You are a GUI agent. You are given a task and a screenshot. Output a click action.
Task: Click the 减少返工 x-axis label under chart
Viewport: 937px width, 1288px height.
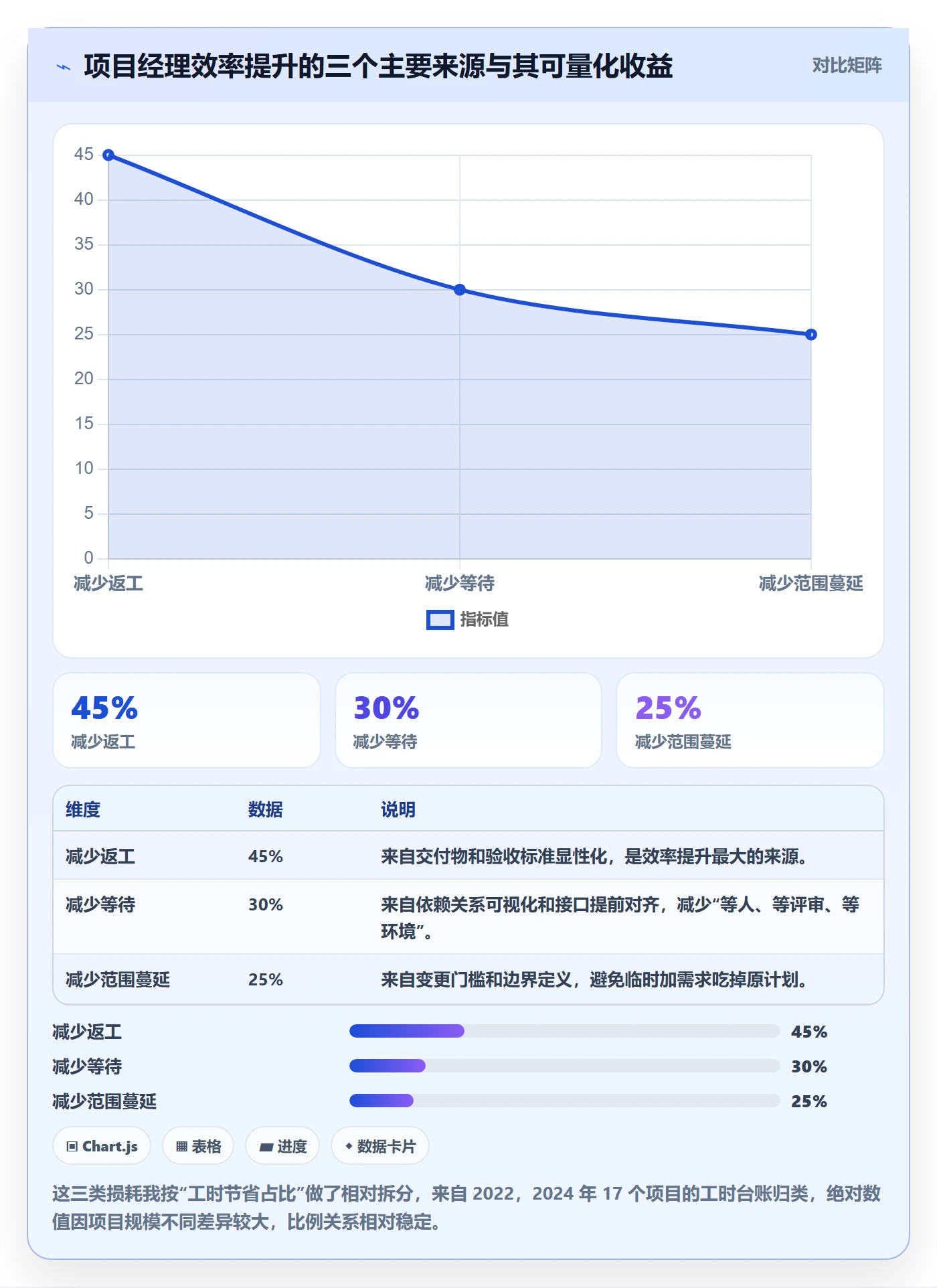pyautogui.click(x=108, y=584)
